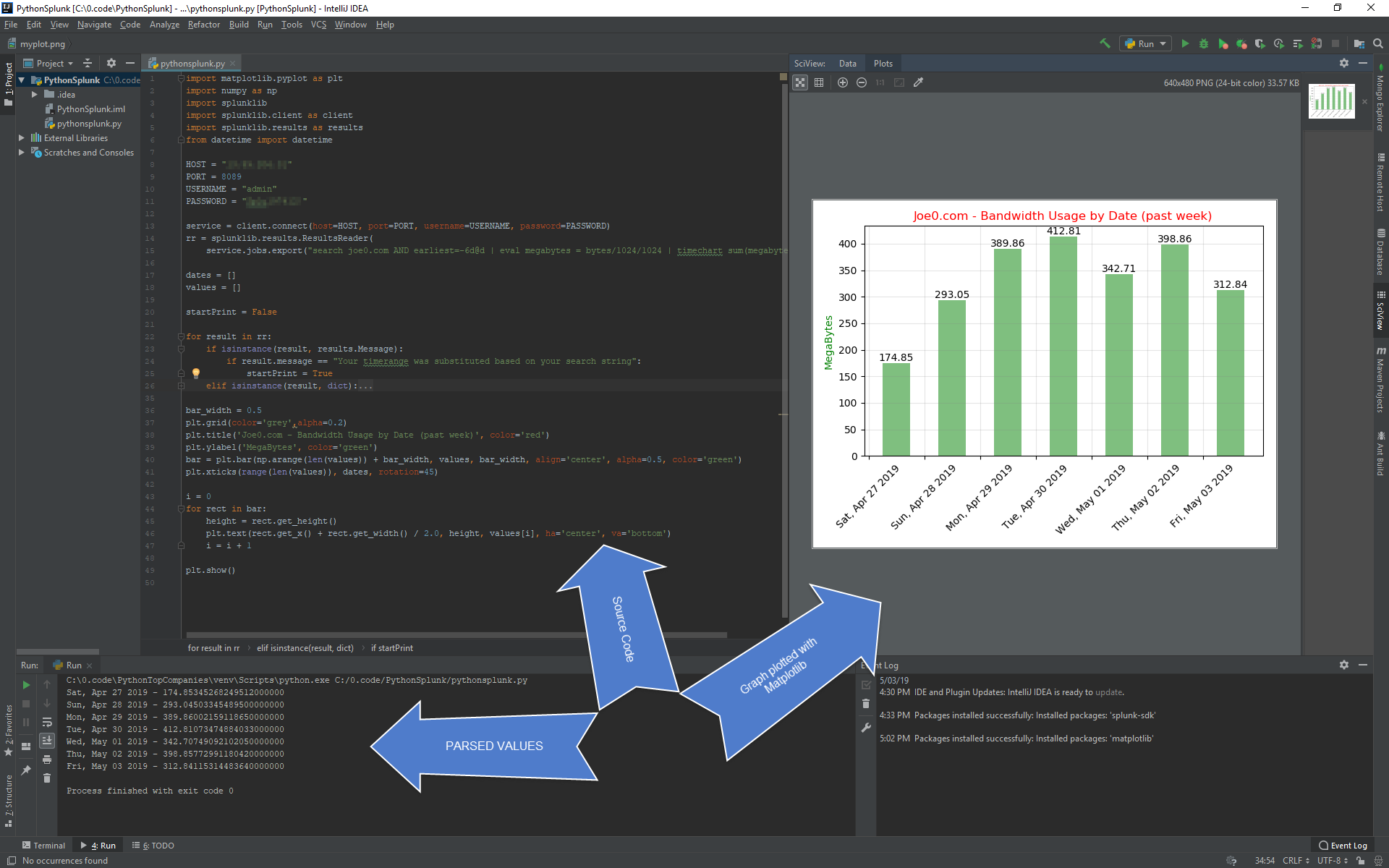Click Run with Coverage shield icon
The height and width of the screenshot is (868, 1389).
(x=1260, y=43)
